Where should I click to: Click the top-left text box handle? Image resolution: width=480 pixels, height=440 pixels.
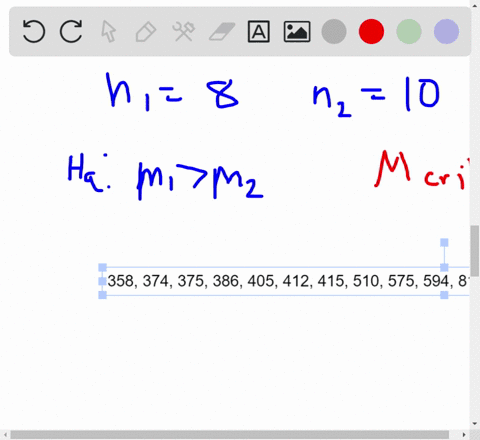point(103,267)
